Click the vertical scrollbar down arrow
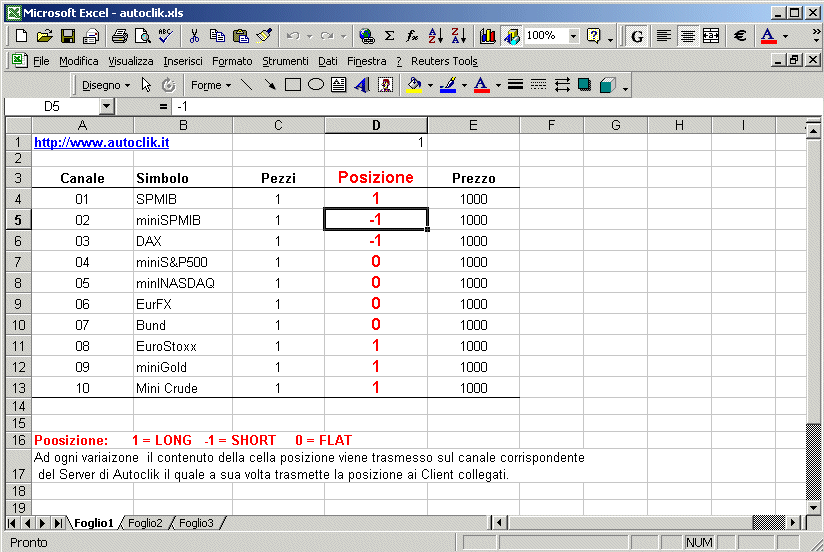Screen dimensions: 824x552 pyautogui.click(x=813, y=508)
